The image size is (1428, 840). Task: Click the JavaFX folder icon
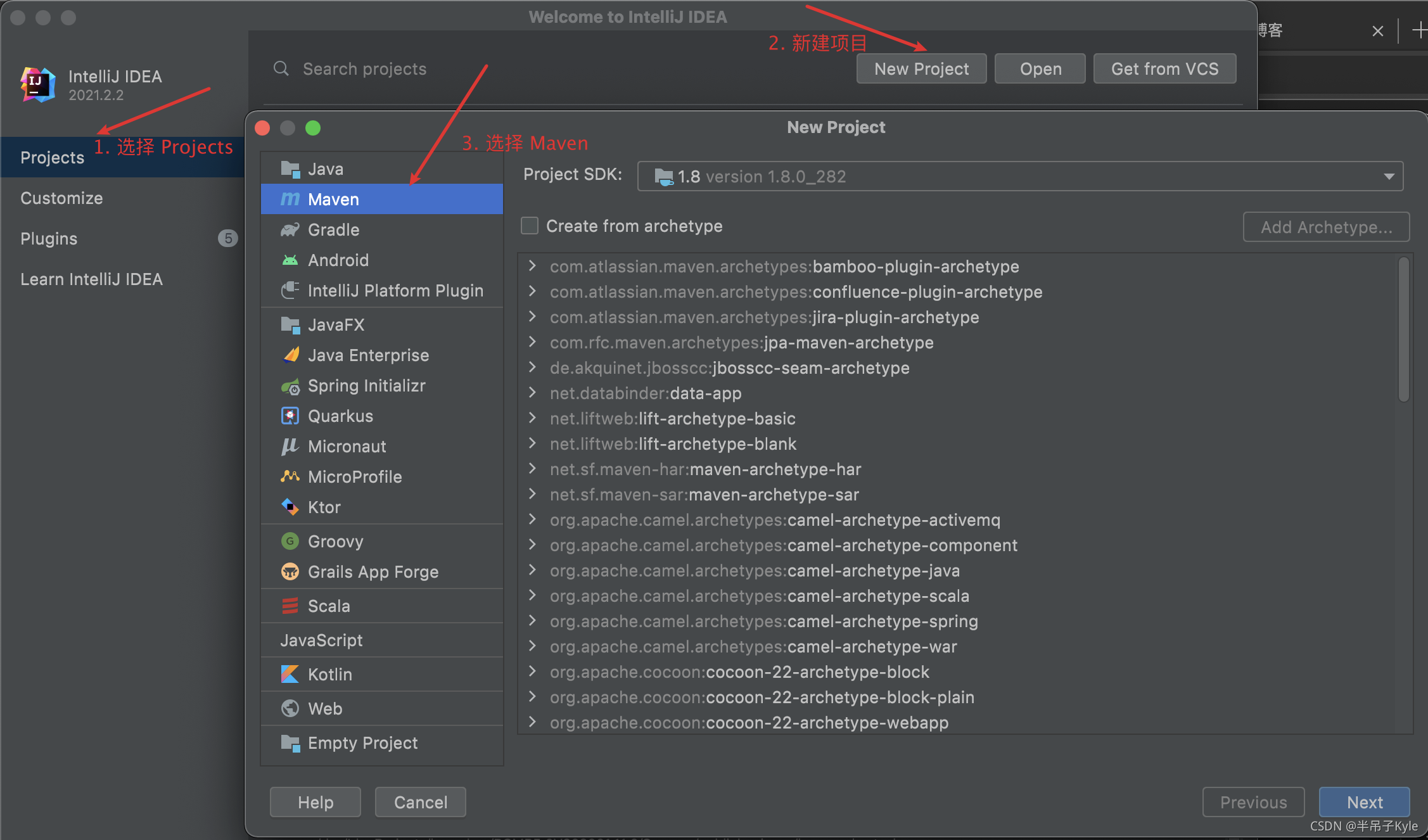(290, 325)
